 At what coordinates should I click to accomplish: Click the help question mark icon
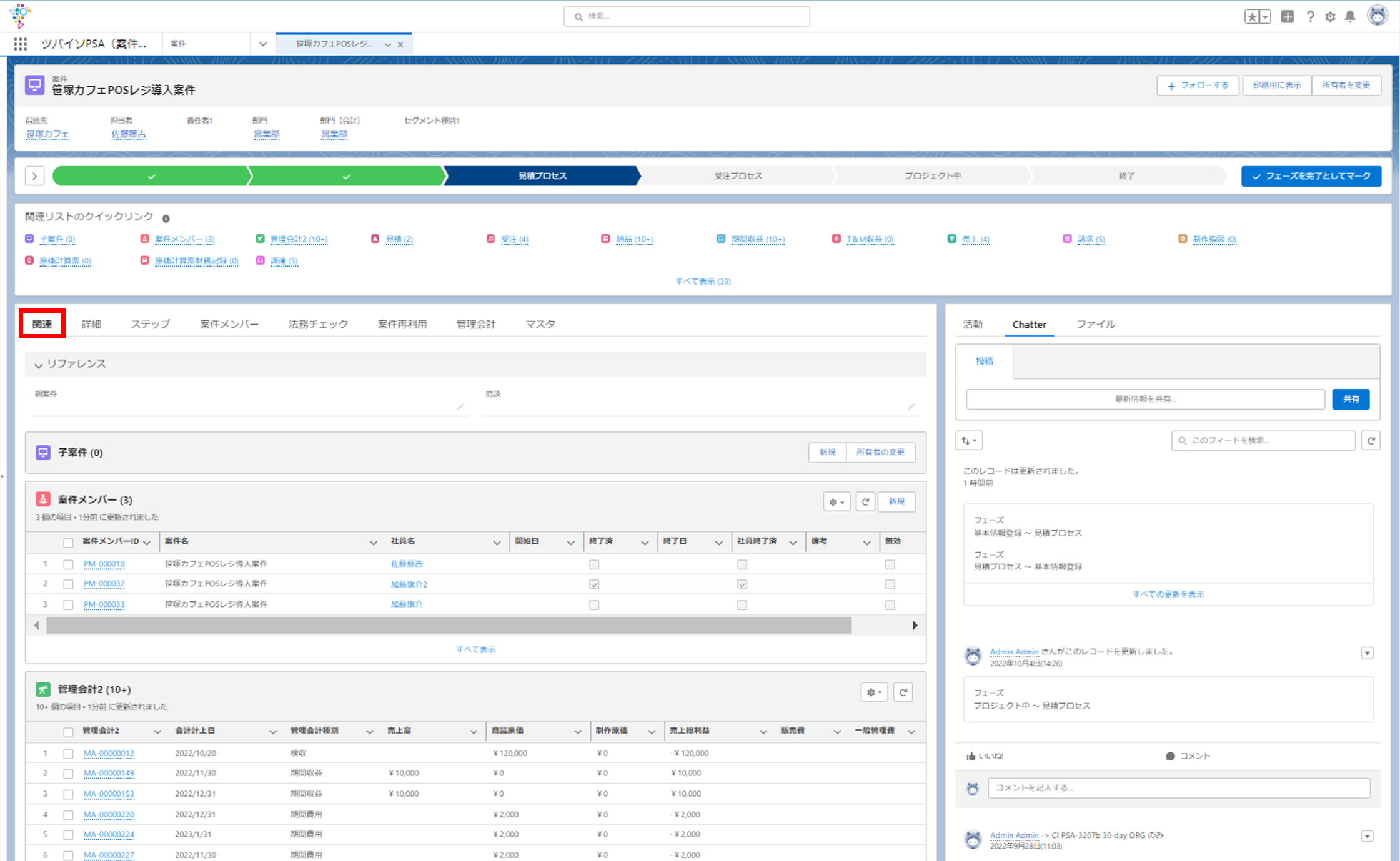click(1310, 17)
